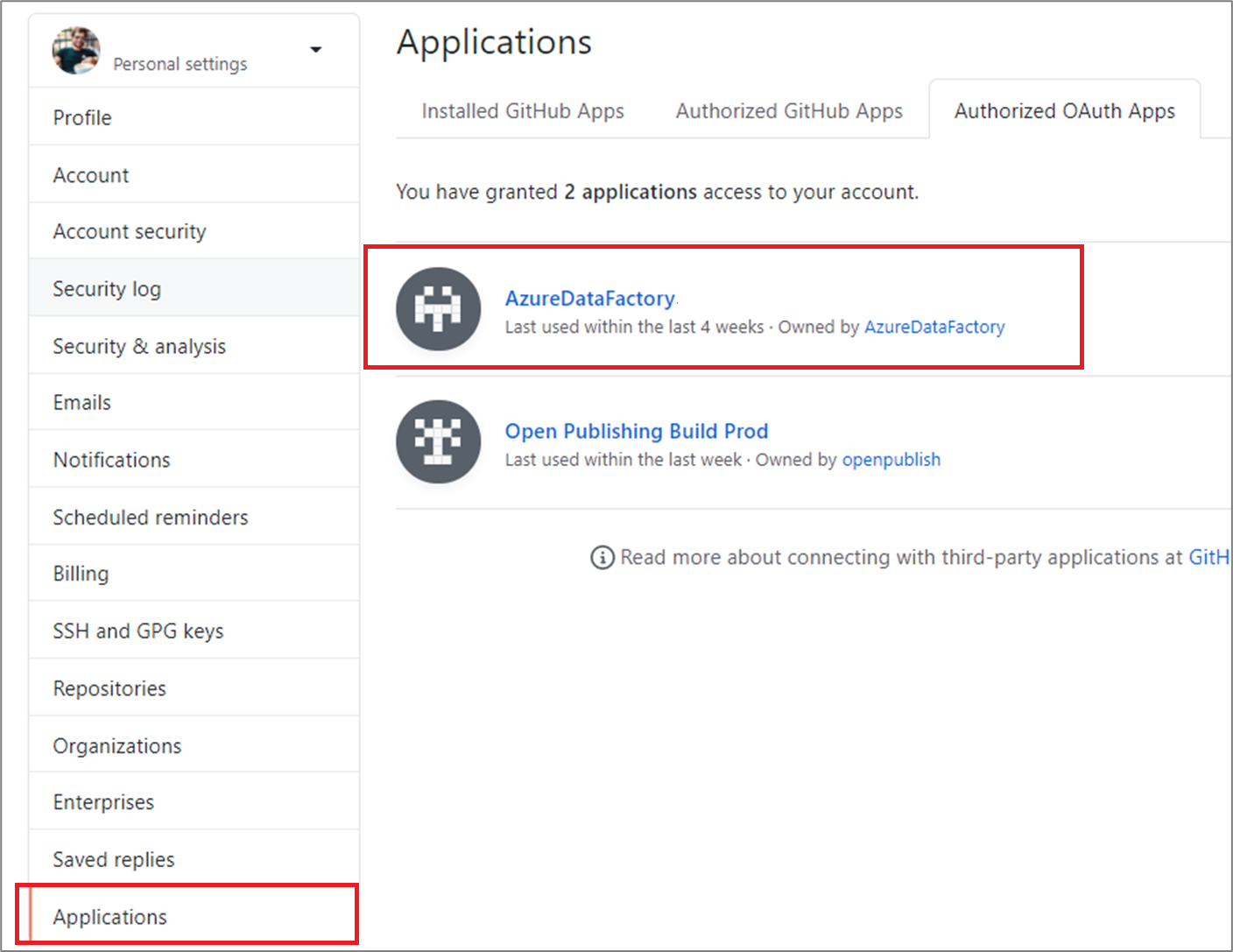Open the Billing settings

point(80,573)
